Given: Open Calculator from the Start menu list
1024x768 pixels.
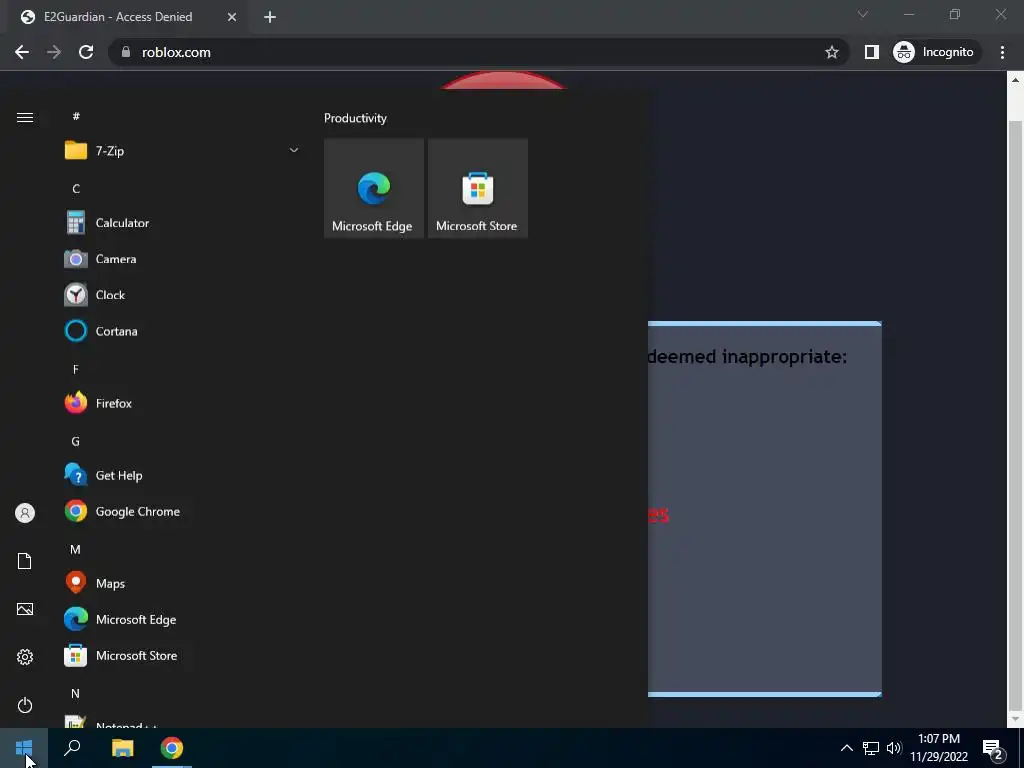Looking at the screenshot, I should pos(182,223).
